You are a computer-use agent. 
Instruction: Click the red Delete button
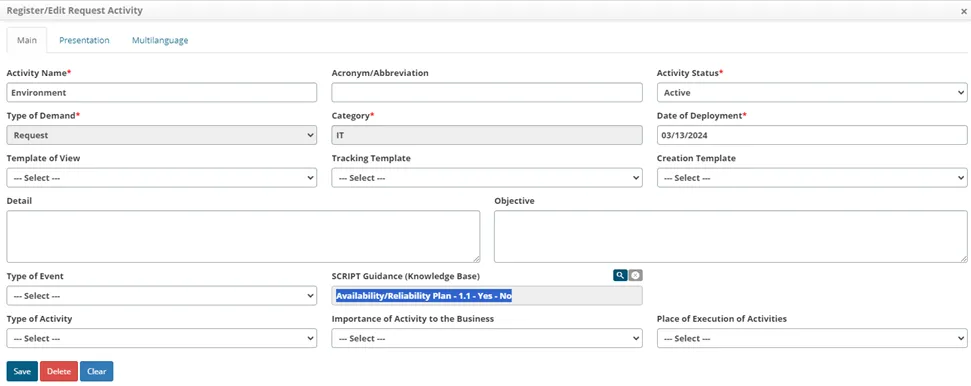pos(59,371)
